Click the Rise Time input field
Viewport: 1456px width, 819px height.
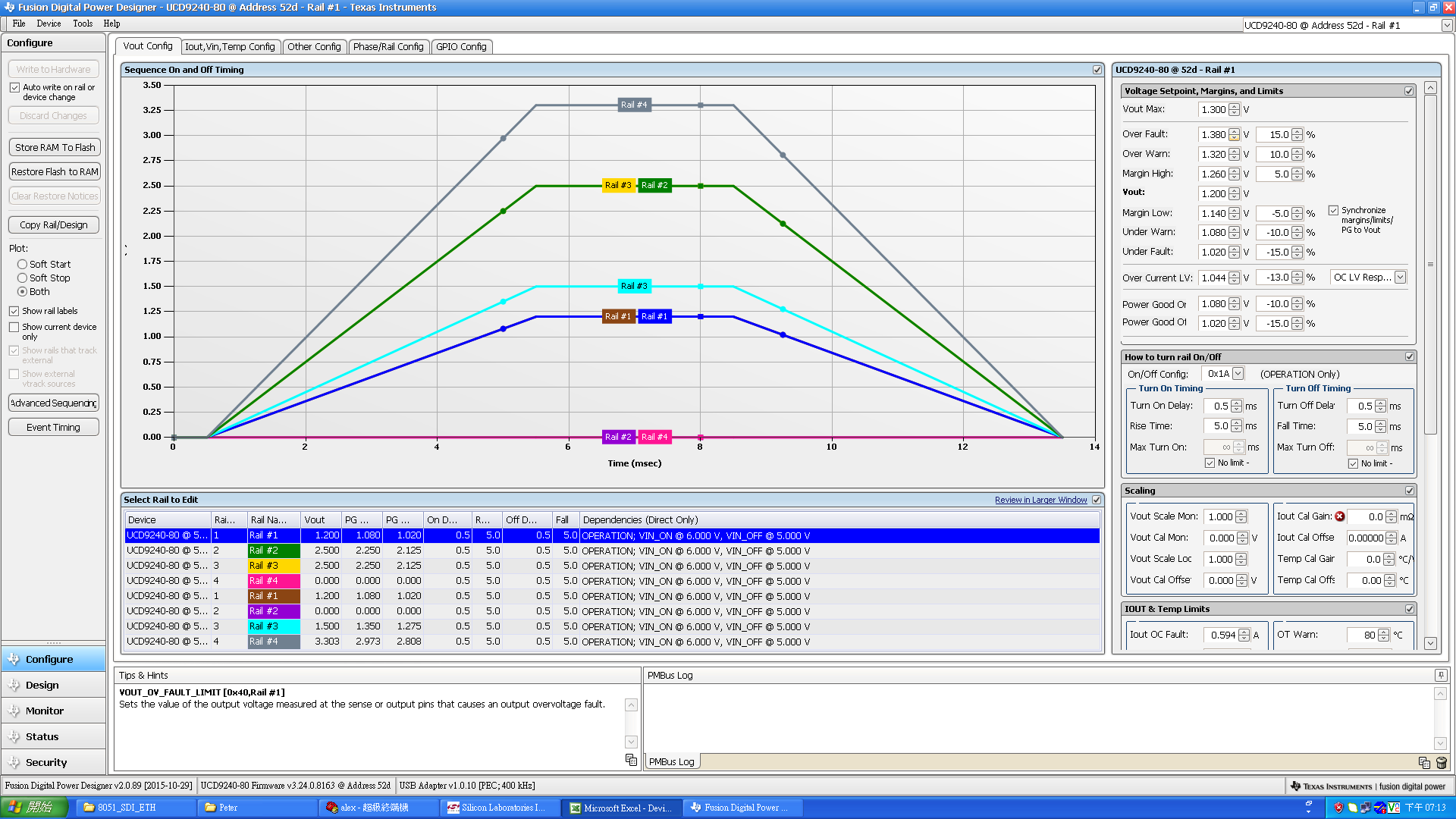click(1216, 426)
